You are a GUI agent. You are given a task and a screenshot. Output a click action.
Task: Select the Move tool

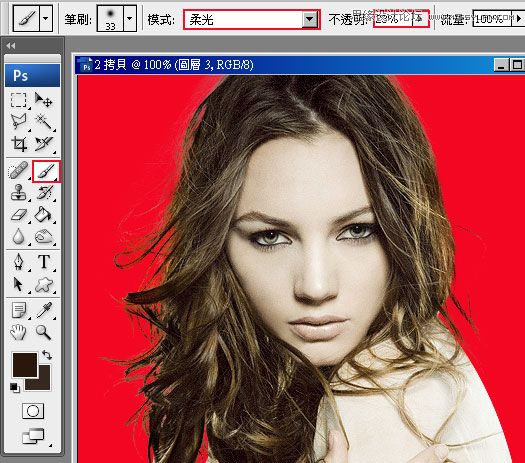(44, 100)
